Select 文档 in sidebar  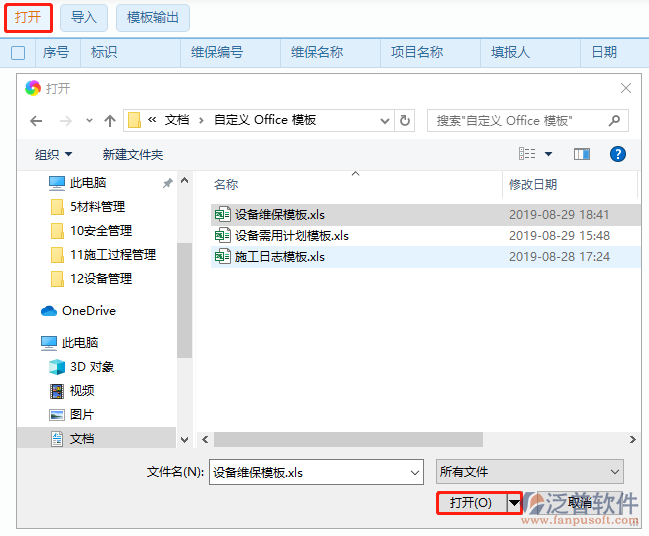click(96, 438)
